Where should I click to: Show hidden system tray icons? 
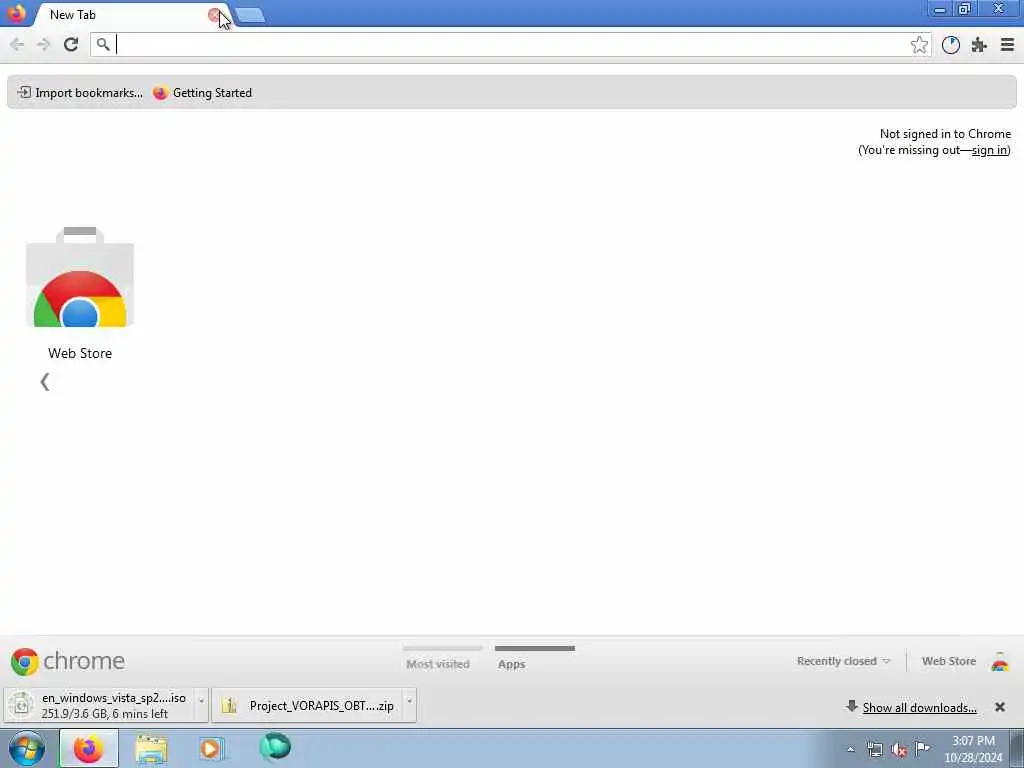(x=850, y=750)
